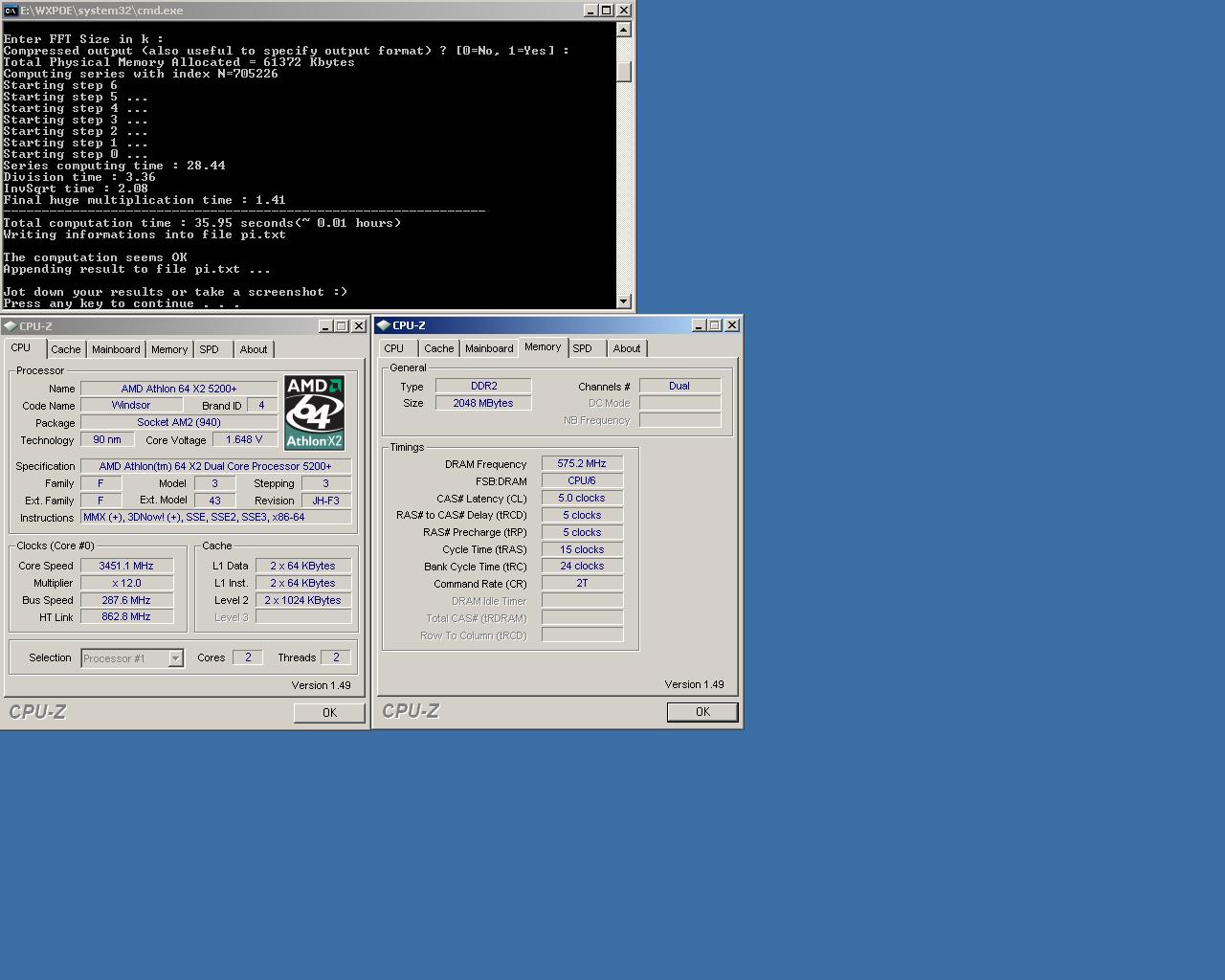Click the Core Speed value 3451.1 MHz
The height and width of the screenshot is (980, 1225).
126,566
